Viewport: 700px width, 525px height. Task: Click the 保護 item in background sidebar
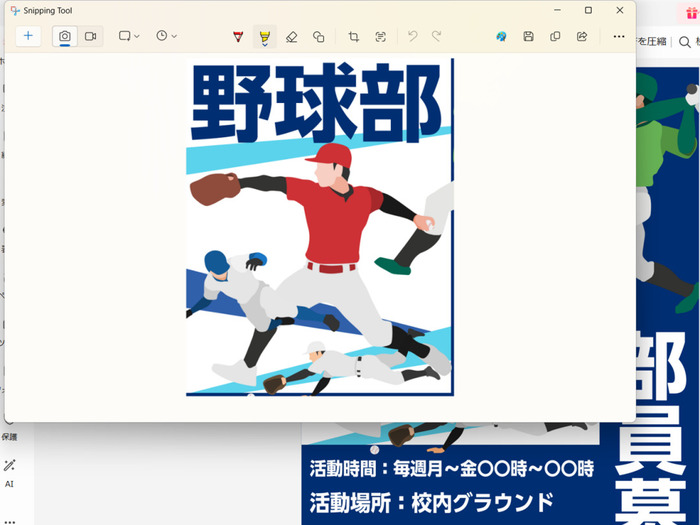(x=9, y=436)
